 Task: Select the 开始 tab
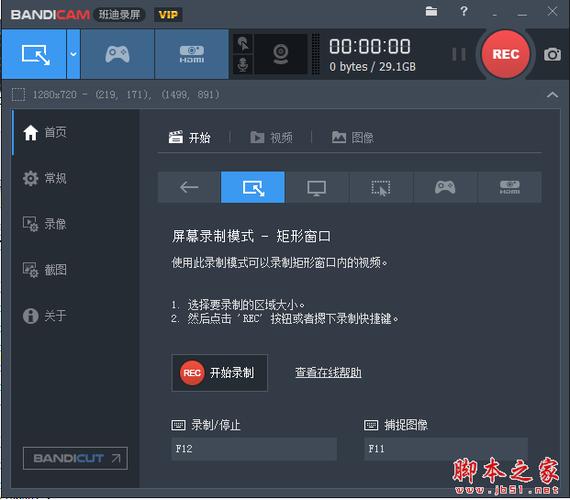[x=189, y=137]
